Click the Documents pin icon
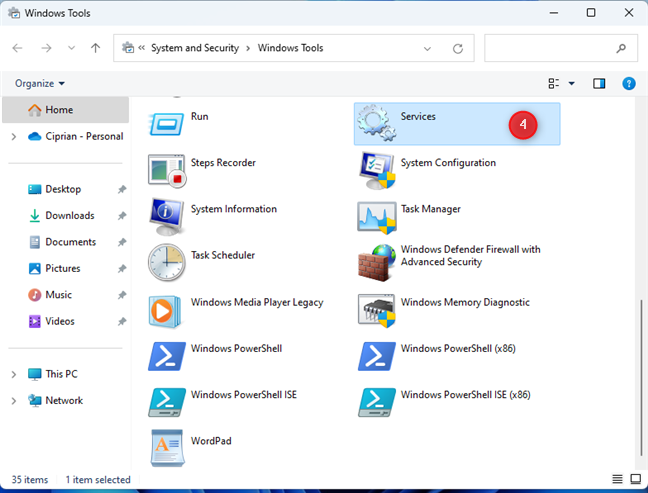 click(x=122, y=242)
